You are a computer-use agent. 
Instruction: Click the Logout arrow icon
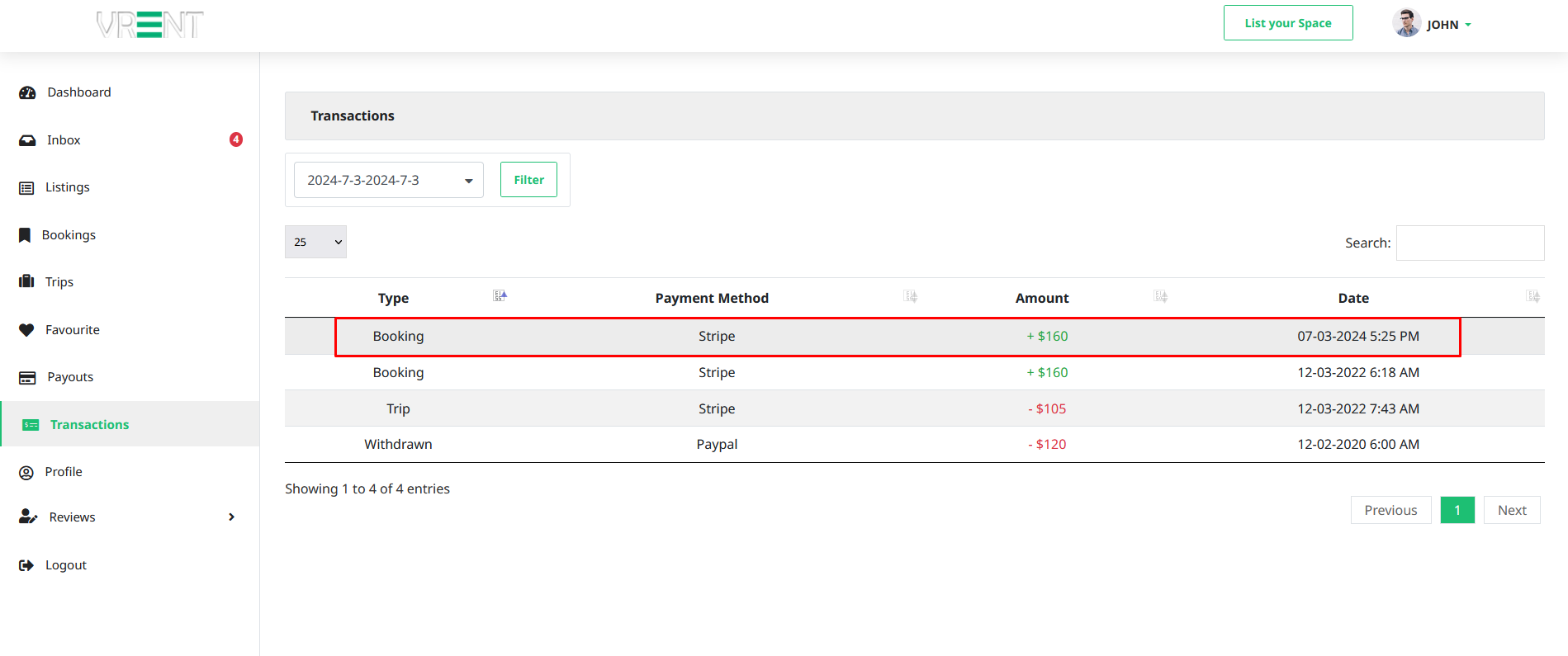[x=26, y=565]
